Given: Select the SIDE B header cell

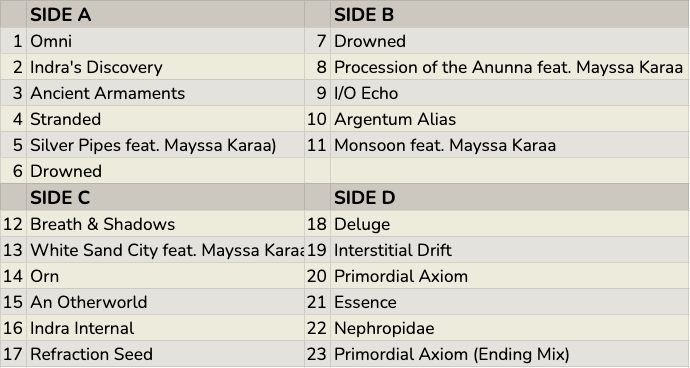Looking at the screenshot, I should coord(509,15).
